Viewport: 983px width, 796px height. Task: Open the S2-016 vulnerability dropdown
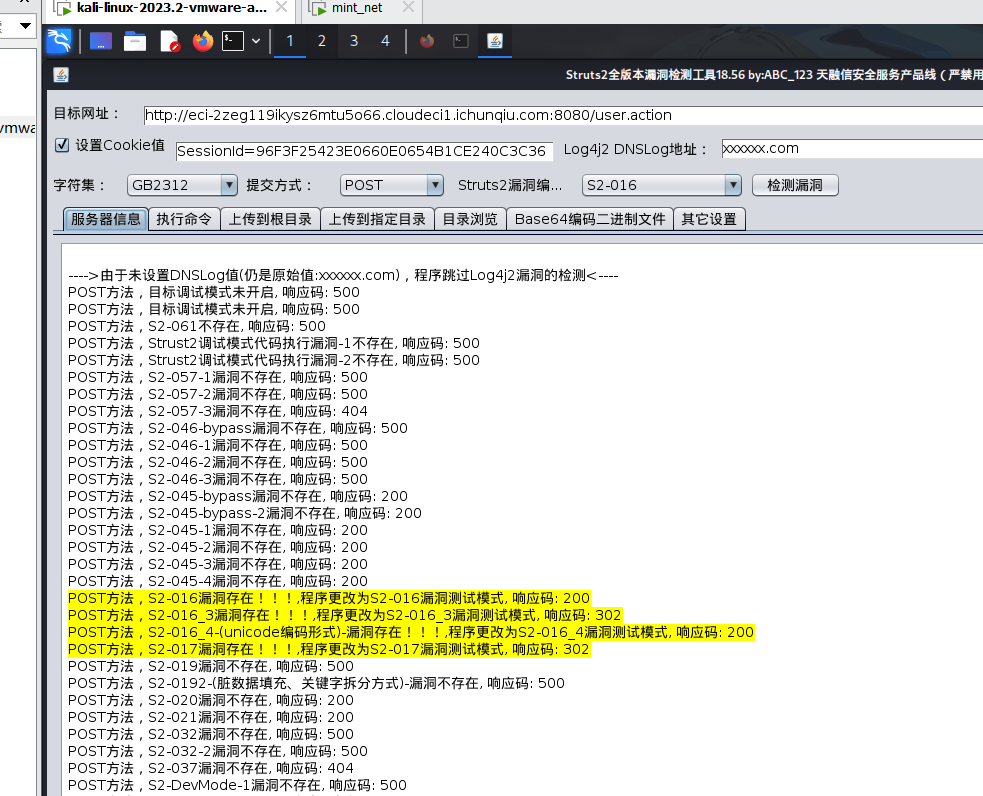662,186
